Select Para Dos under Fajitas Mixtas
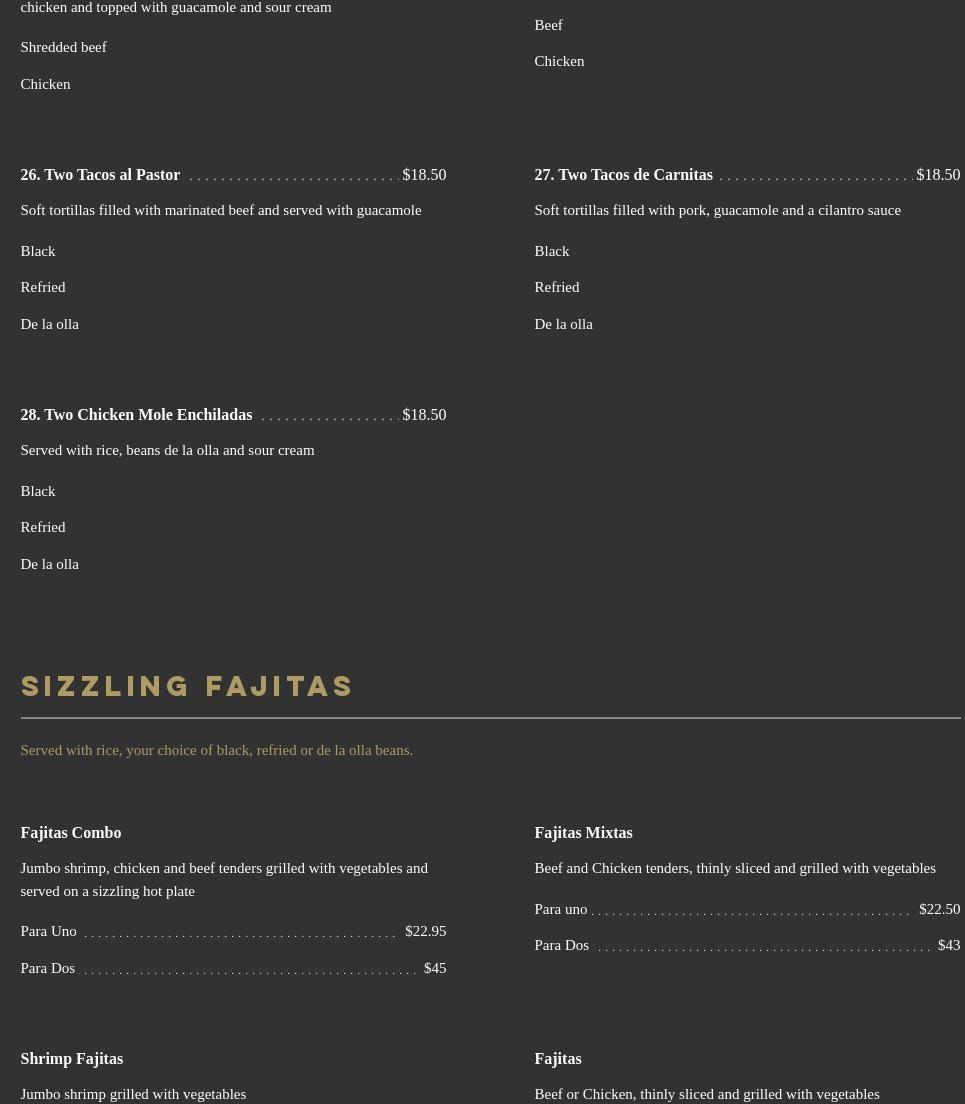Image resolution: width=965 pixels, height=1104 pixels. (561, 946)
